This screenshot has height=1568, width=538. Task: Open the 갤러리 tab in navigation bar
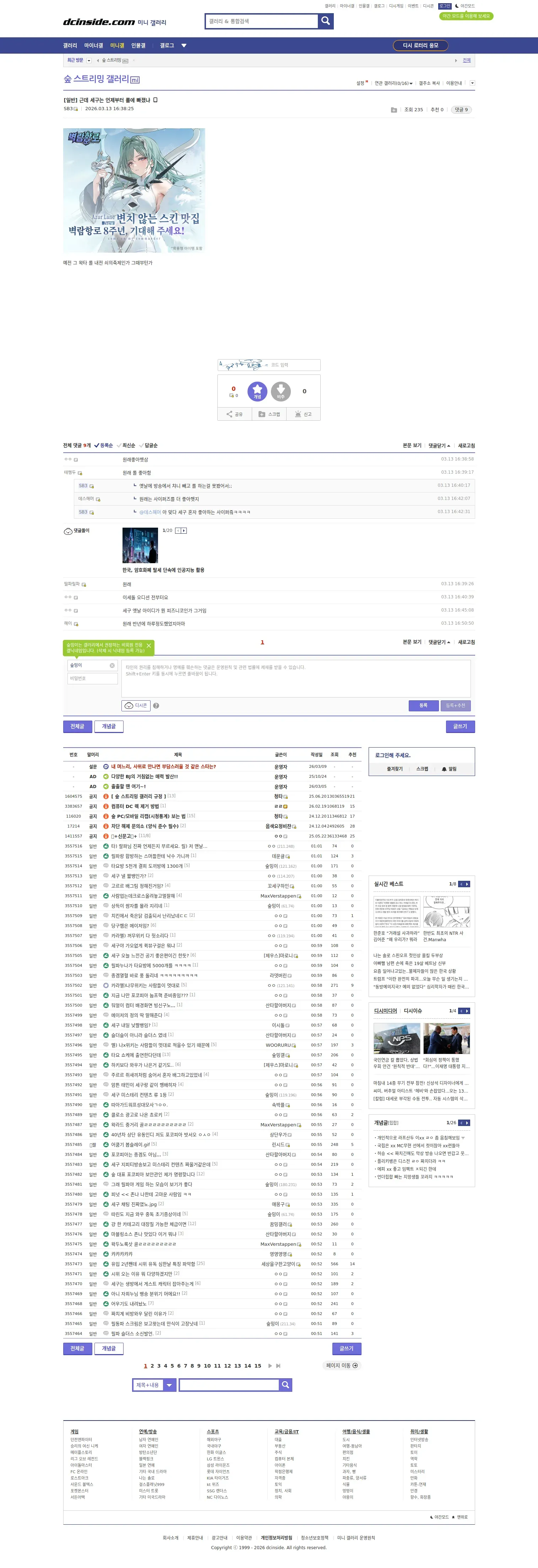70,45
